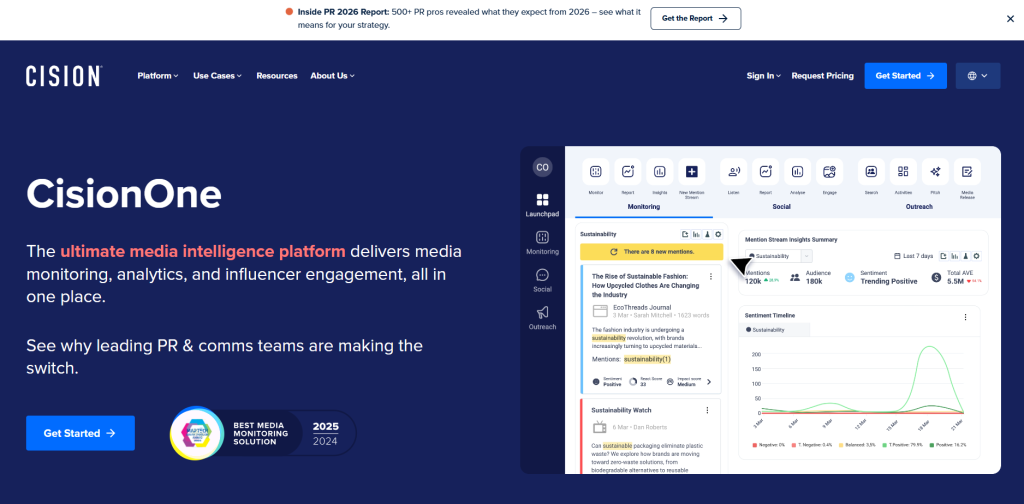Switch to the Outreach tab

919,207
